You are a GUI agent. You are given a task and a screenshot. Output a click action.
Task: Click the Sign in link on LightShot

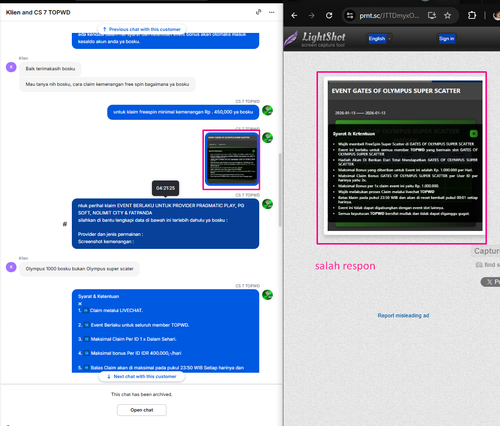(446, 39)
